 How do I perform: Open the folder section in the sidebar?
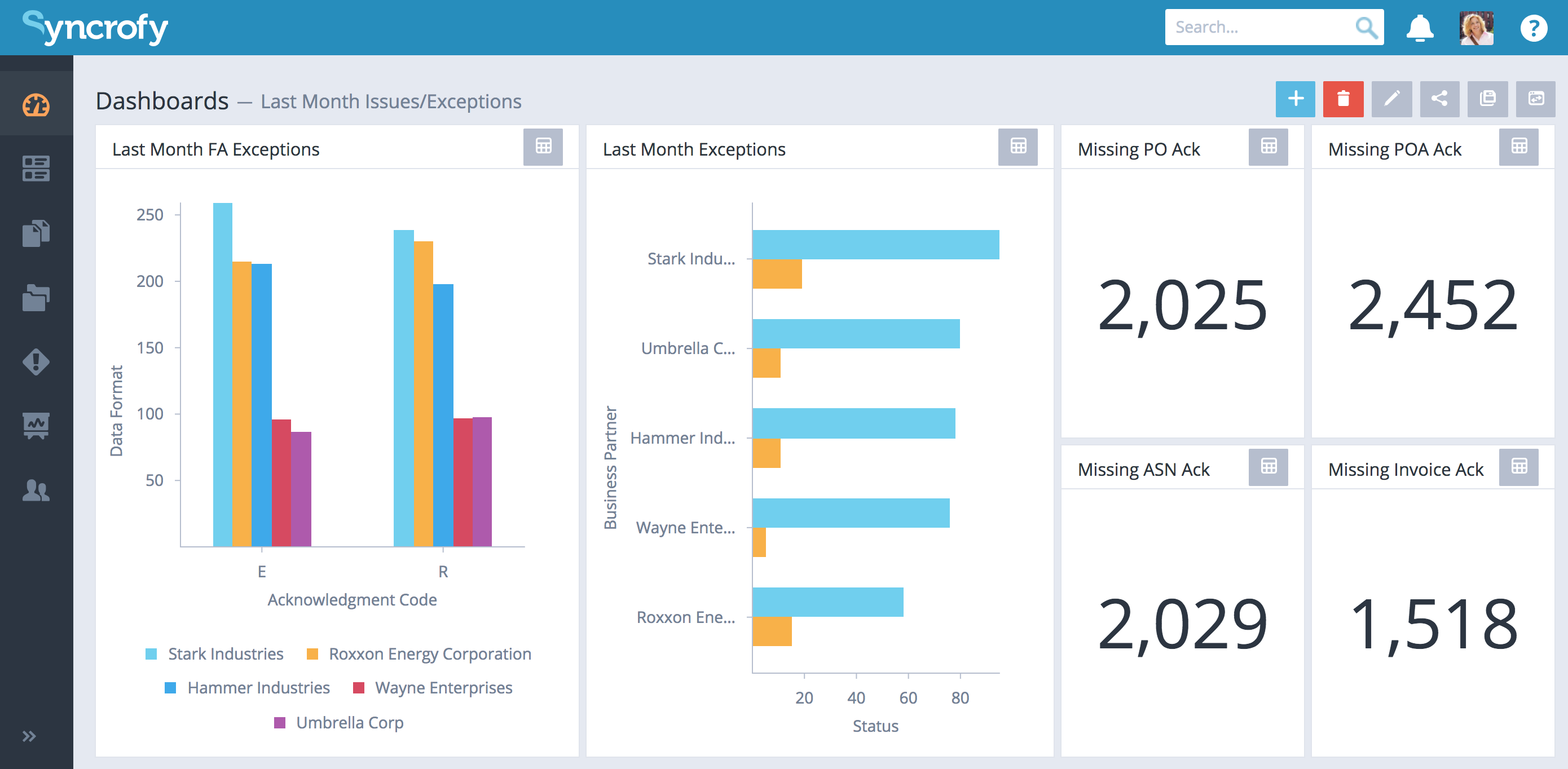[36, 298]
